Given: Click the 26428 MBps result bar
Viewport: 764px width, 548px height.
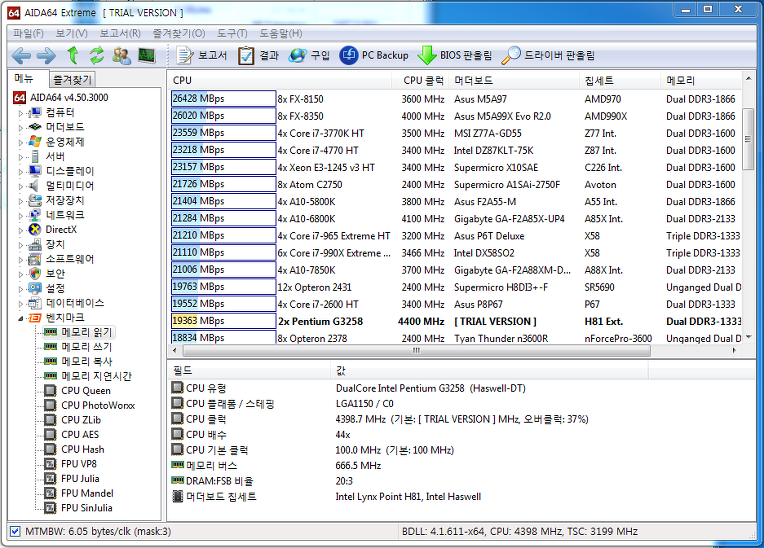Looking at the screenshot, I should pyautogui.click(x=223, y=98).
